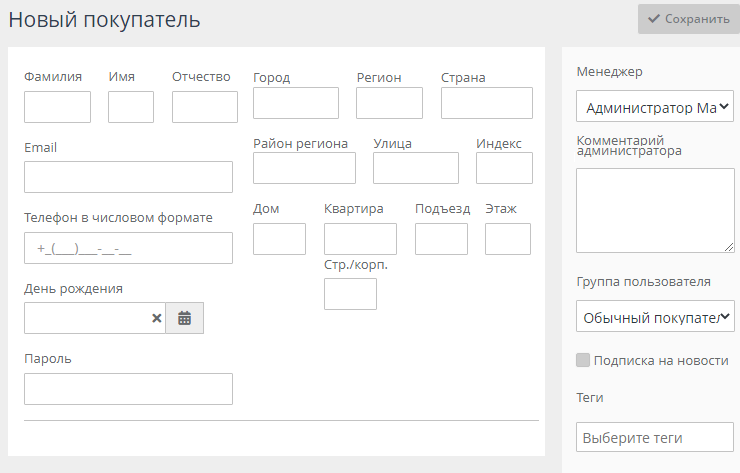Click the Пароль input field
The height and width of the screenshot is (473, 740).
pos(128,389)
